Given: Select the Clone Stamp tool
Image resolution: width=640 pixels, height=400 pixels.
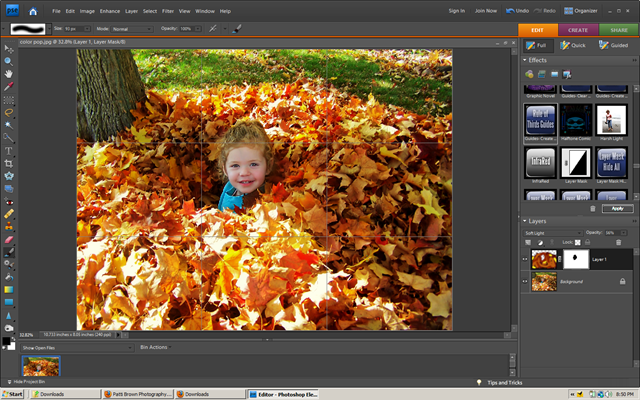Looking at the screenshot, I should (9, 227).
